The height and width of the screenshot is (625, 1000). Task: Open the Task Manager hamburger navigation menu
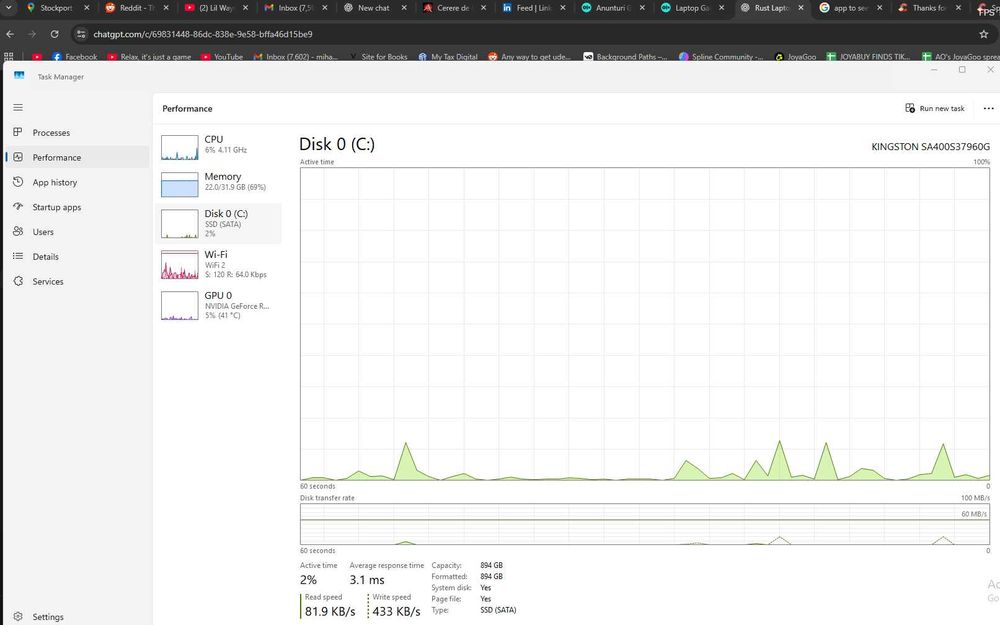coord(18,107)
